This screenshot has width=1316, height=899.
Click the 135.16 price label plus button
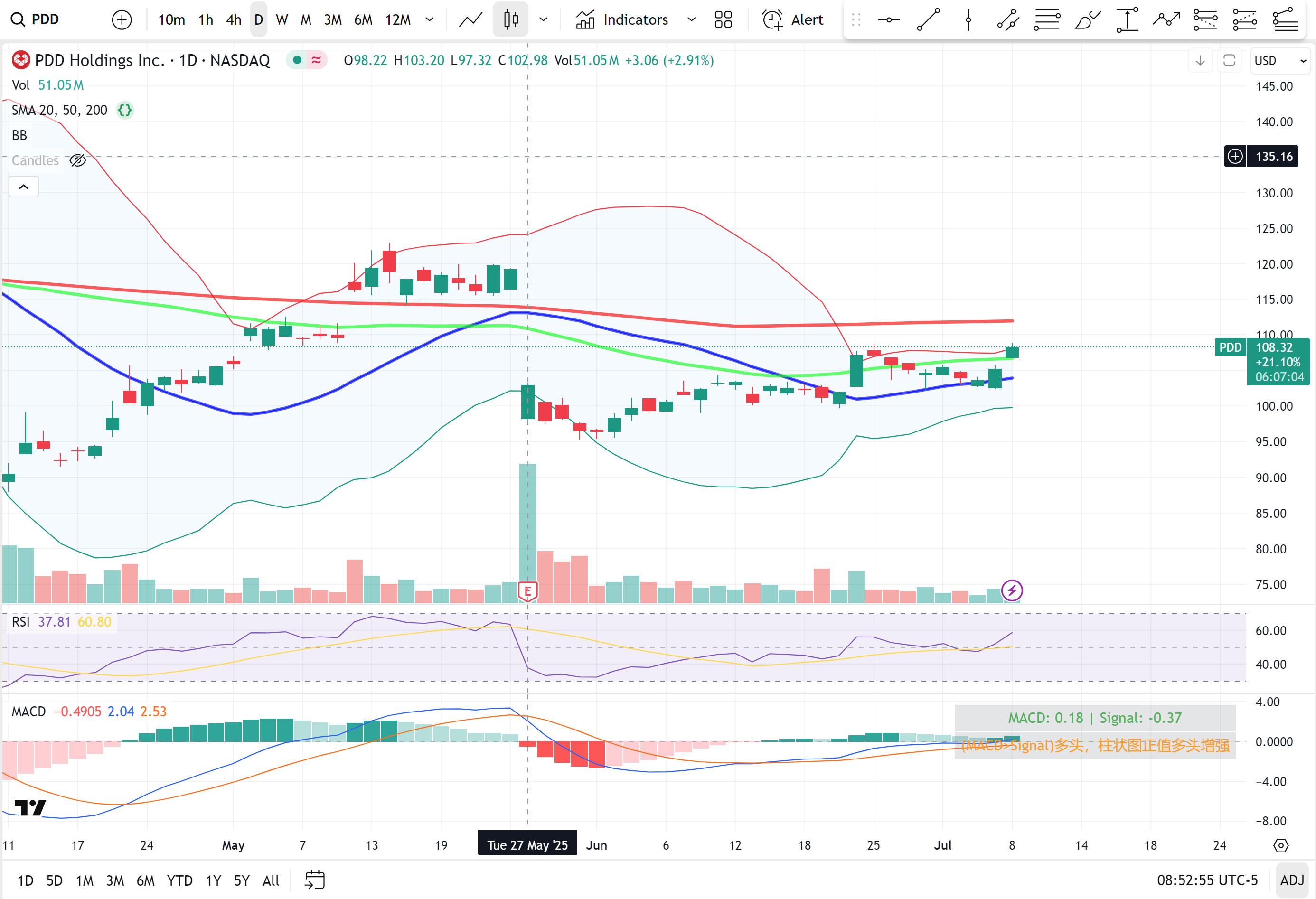[x=1235, y=156]
